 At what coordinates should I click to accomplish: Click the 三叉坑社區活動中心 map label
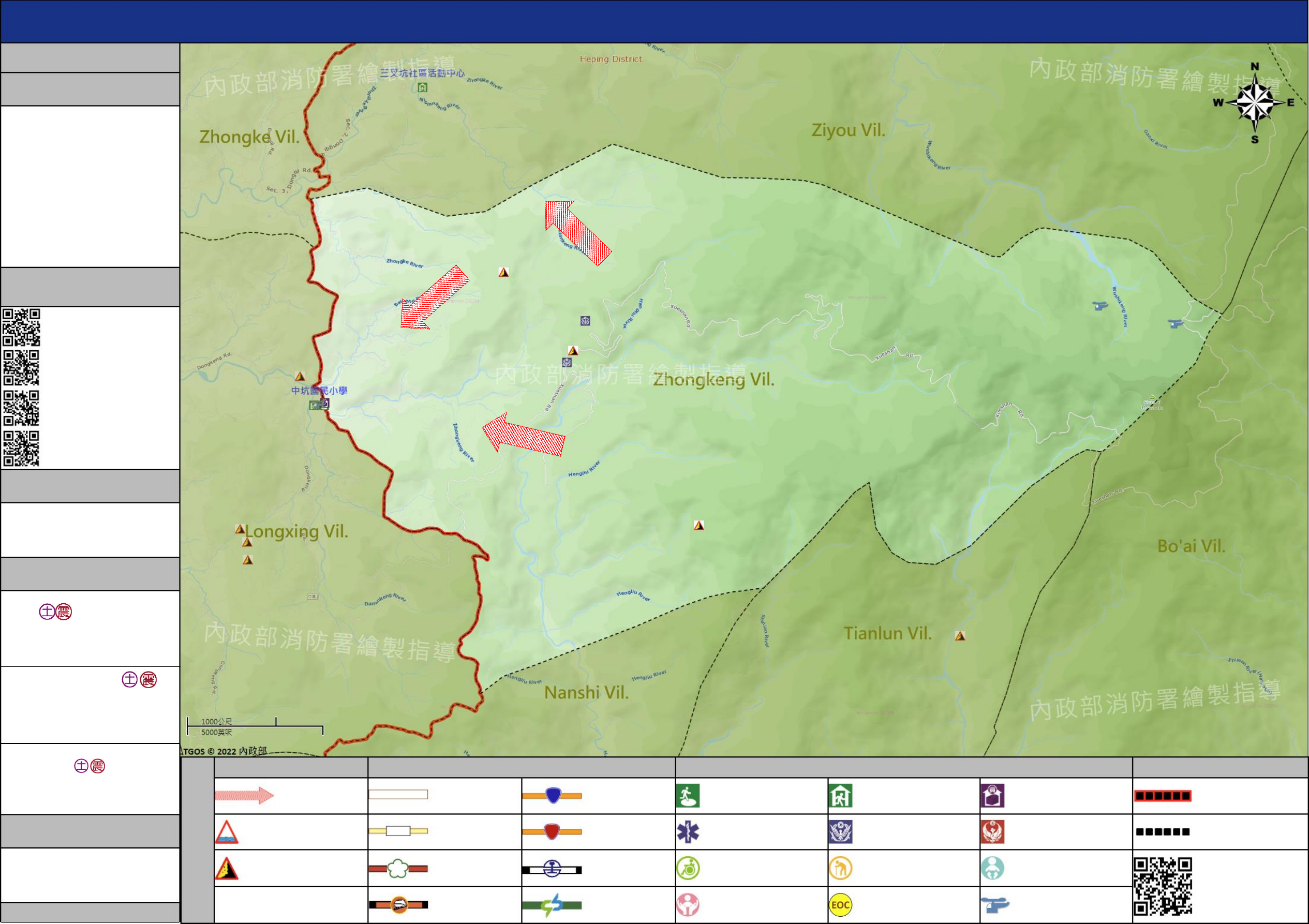423,73
